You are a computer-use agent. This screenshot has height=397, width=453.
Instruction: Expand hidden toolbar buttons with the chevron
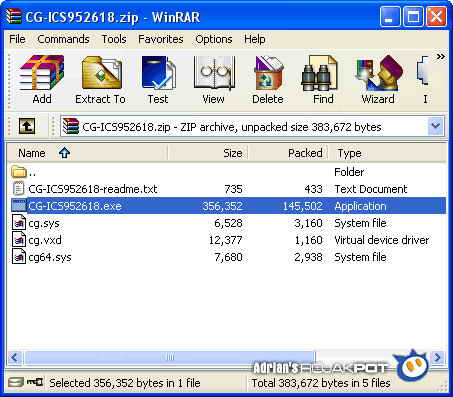pos(441,56)
